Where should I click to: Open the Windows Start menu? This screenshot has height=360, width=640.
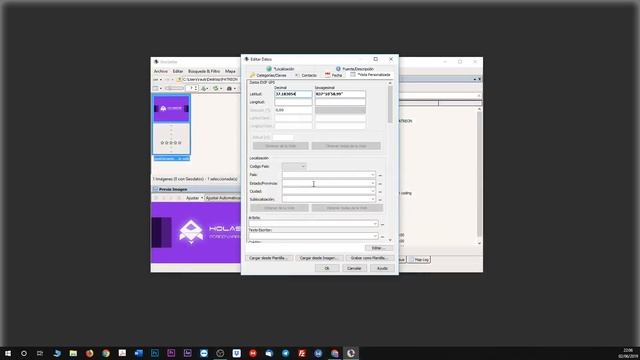pyautogui.click(x=8, y=353)
